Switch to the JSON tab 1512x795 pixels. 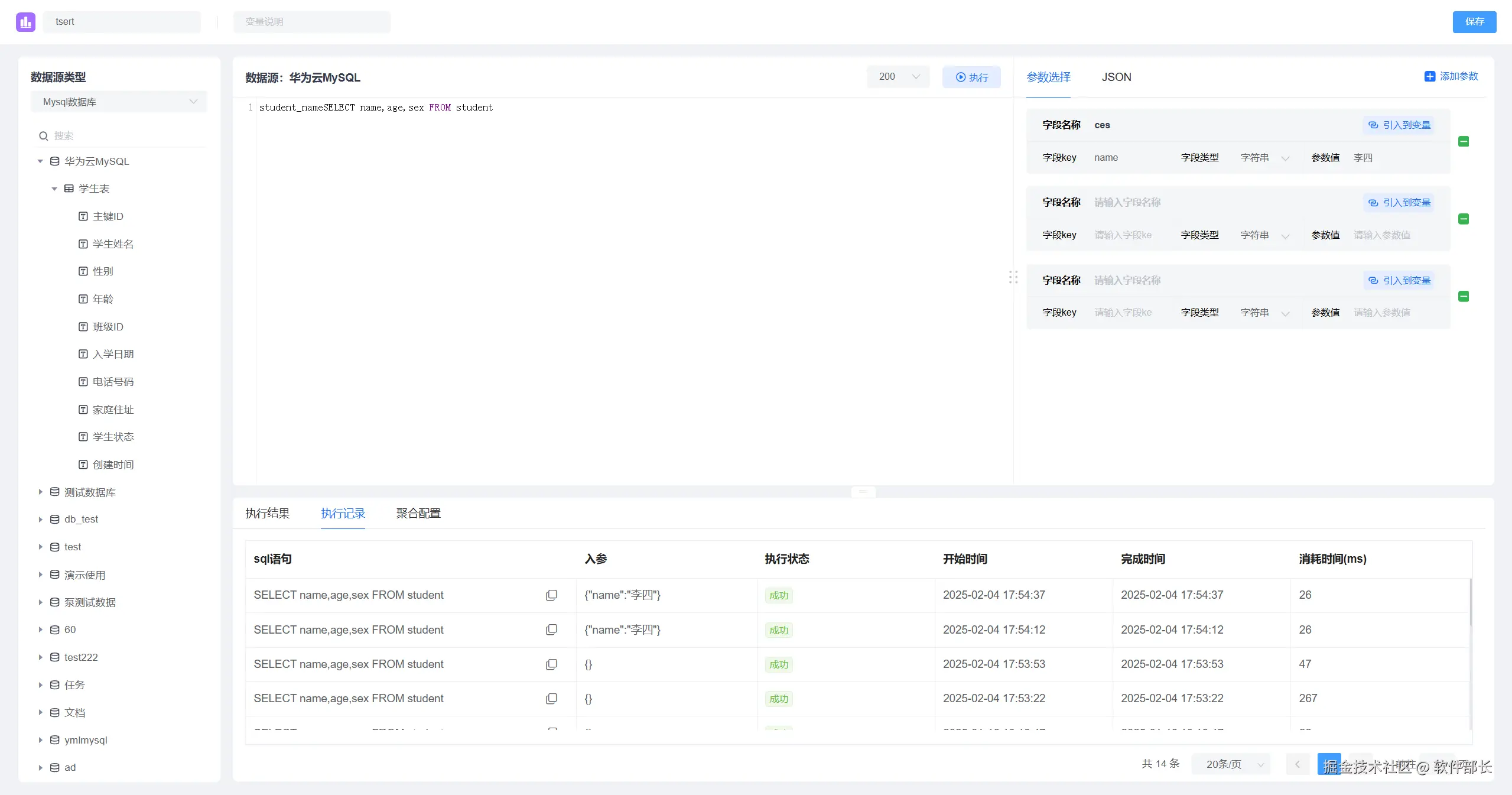coord(1116,77)
